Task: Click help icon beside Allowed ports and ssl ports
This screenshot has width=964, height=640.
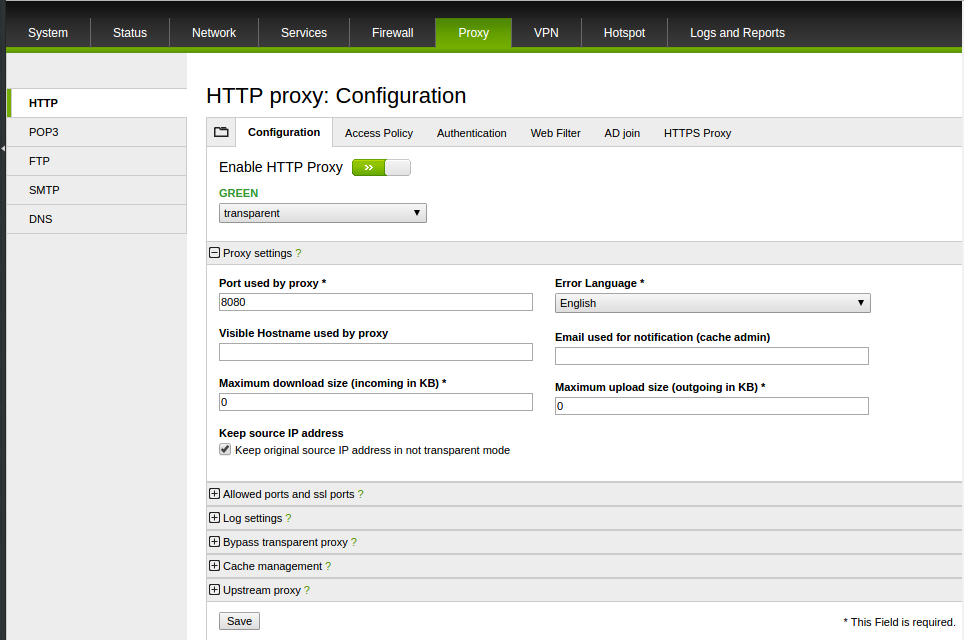Action: point(360,494)
